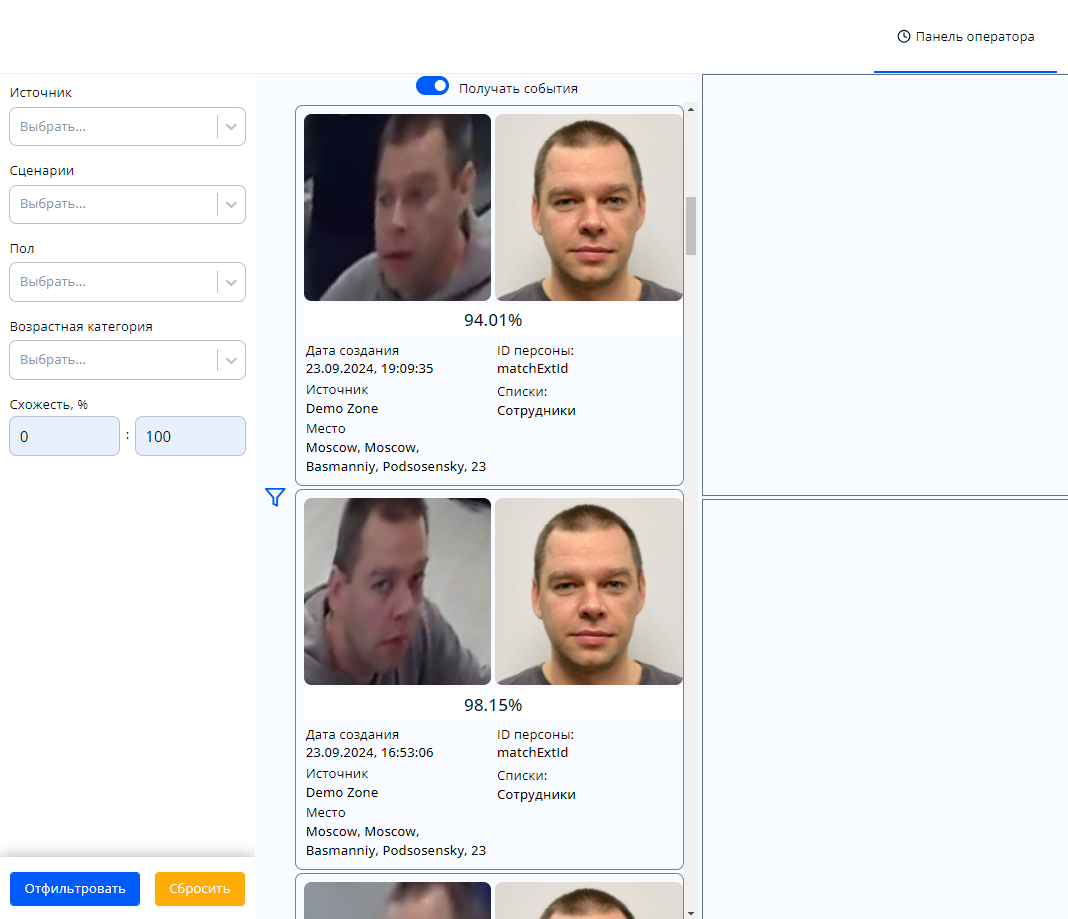The height and width of the screenshot is (919, 1068).
Task: Click the minimum similarity field showing 0
Action: tap(65, 436)
